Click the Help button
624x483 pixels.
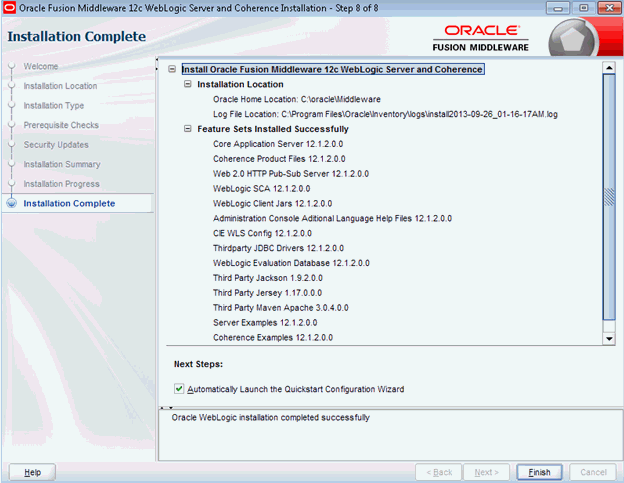coord(32,472)
